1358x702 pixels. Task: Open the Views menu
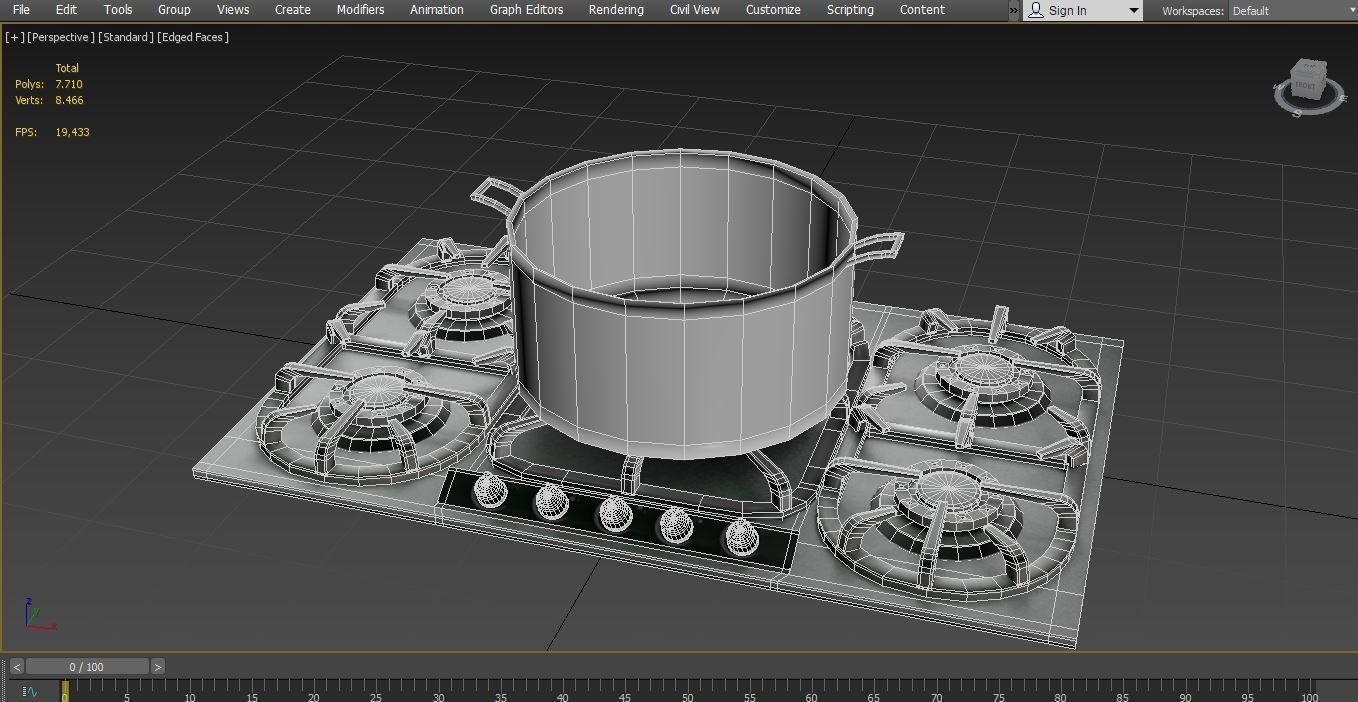[233, 9]
